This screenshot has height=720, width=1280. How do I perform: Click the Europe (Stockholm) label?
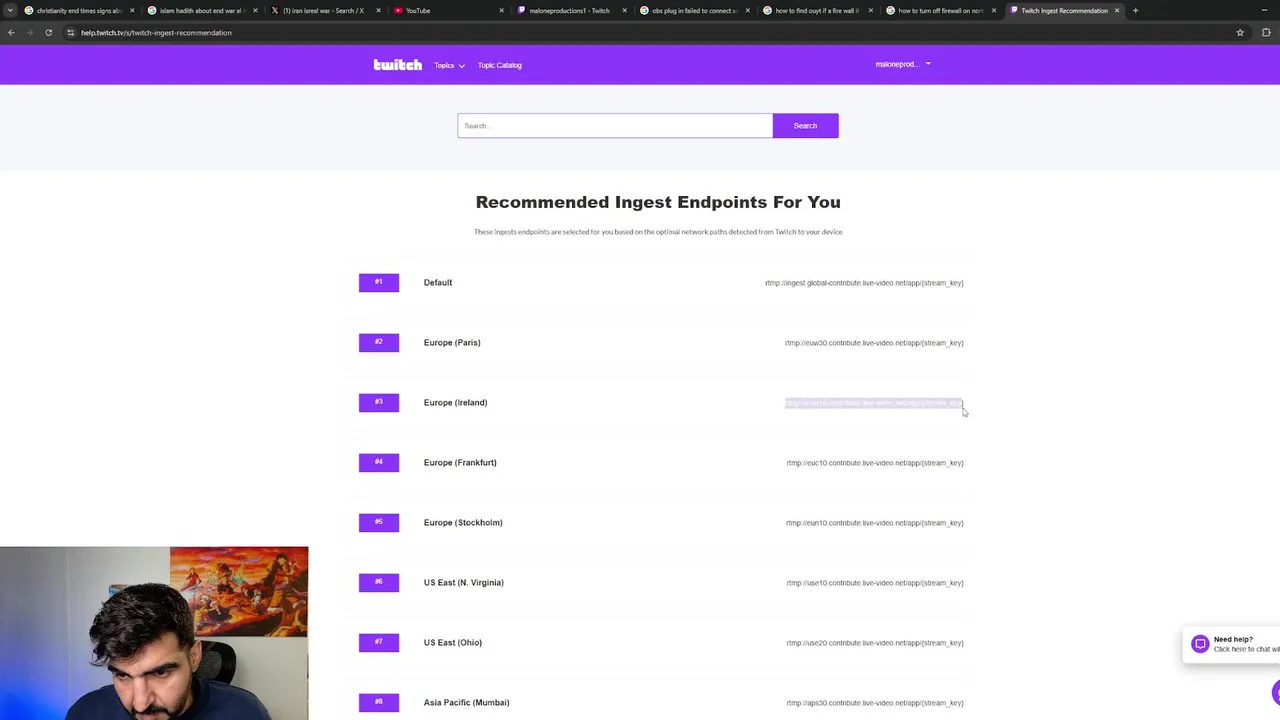pyautogui.click(x=463, y=522)
